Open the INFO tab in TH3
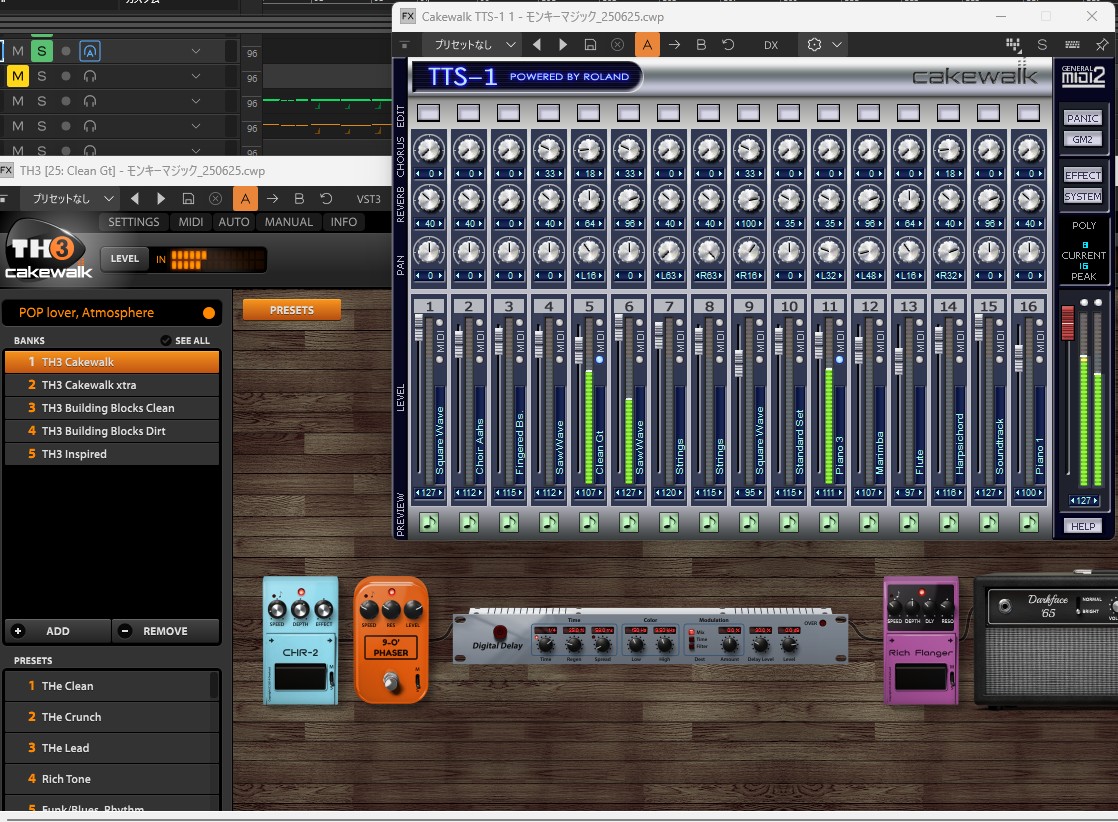Image resolution: width=1118 pixels, height=822 pixels. tap(344, 222)
